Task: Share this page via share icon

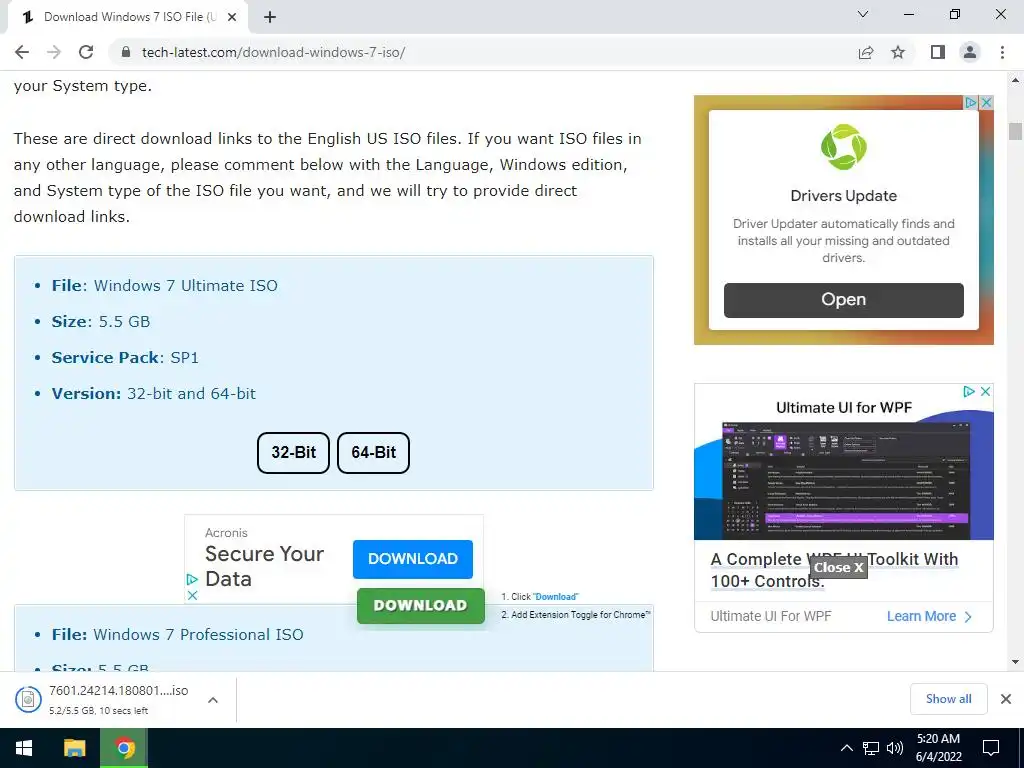Action: click(x=866, y=52)
